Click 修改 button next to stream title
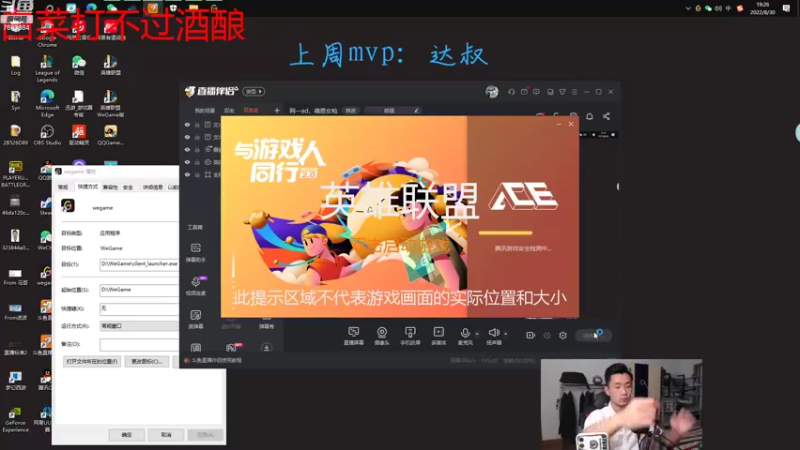 [351, 110]
